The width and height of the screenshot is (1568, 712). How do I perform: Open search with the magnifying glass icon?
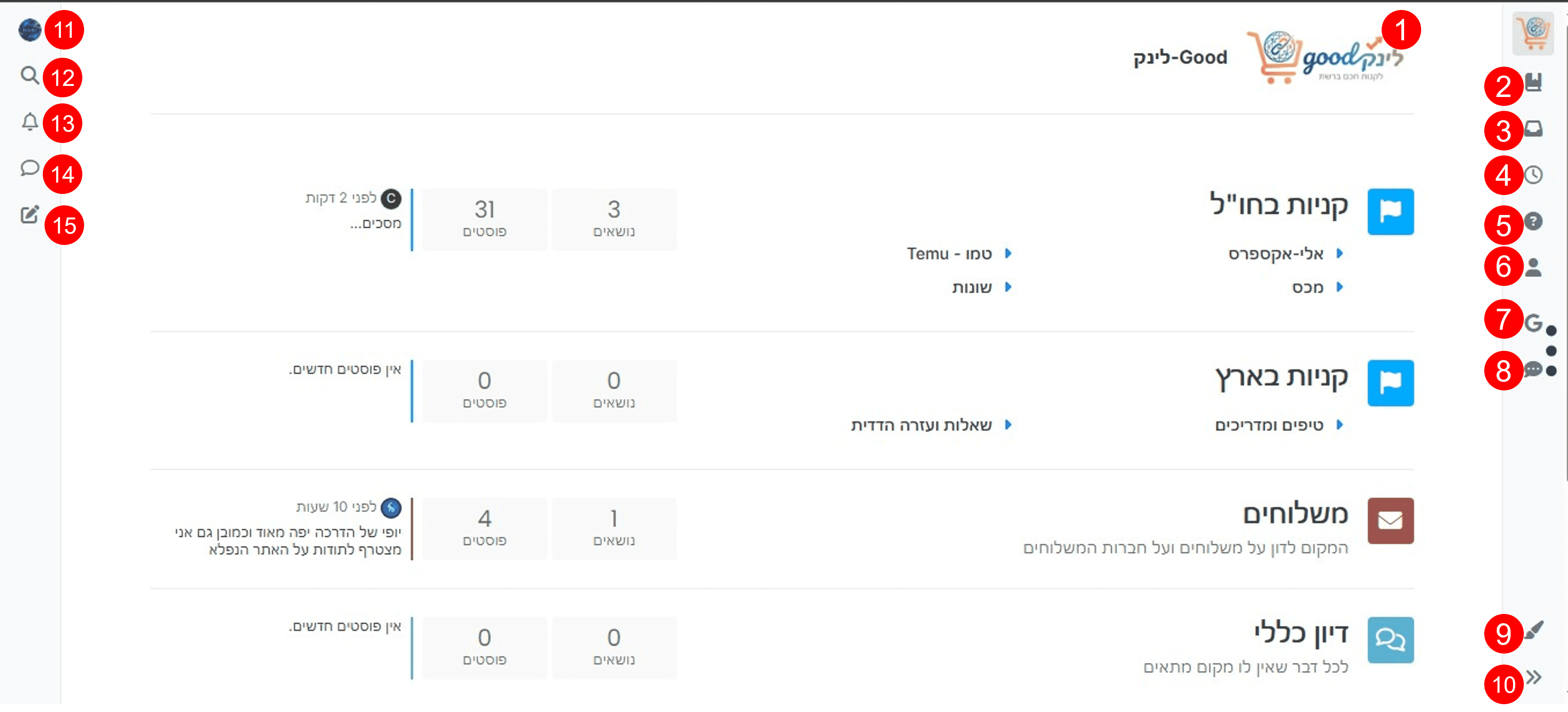[x=29, y=76]
